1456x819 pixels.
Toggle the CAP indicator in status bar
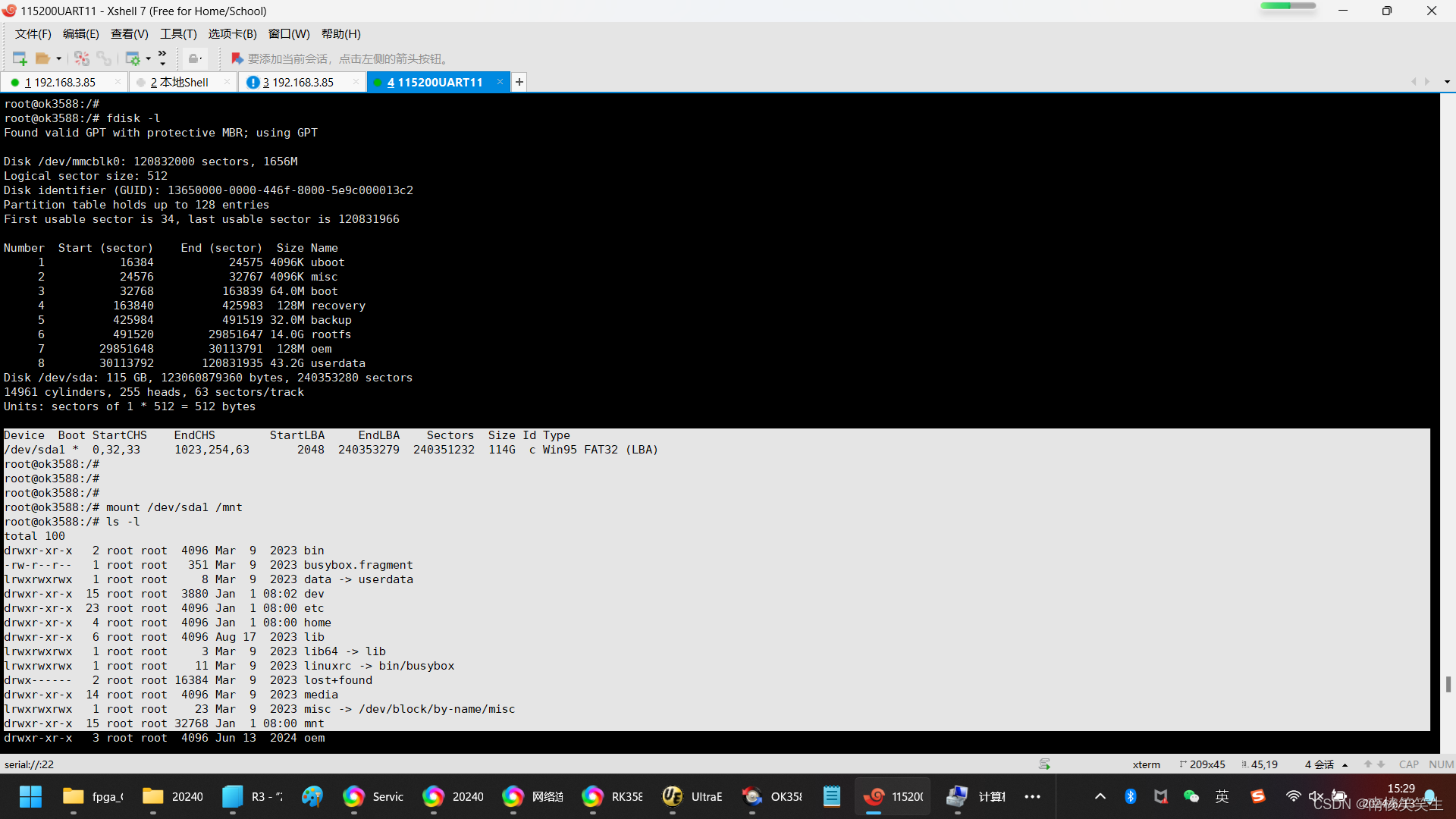pyautogui.click(x=1409, y=764)
